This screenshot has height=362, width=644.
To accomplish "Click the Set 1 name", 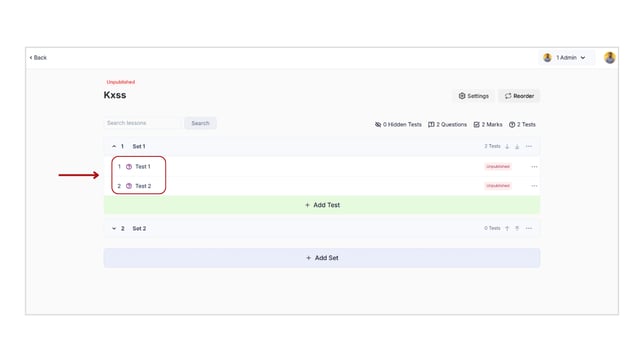I will coord(138,146).
